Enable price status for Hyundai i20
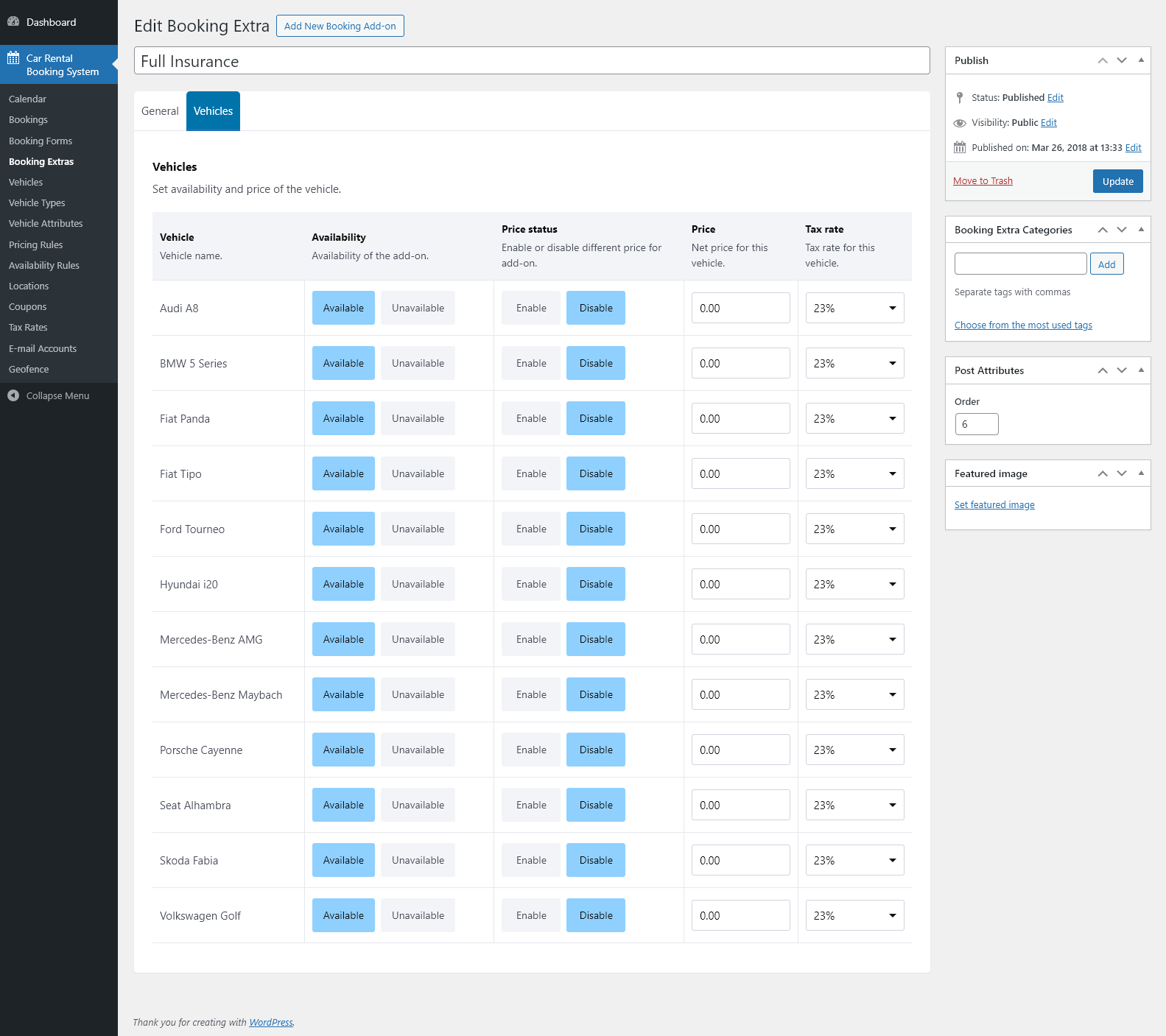The image size is (1166, 1036). point(531,584)
